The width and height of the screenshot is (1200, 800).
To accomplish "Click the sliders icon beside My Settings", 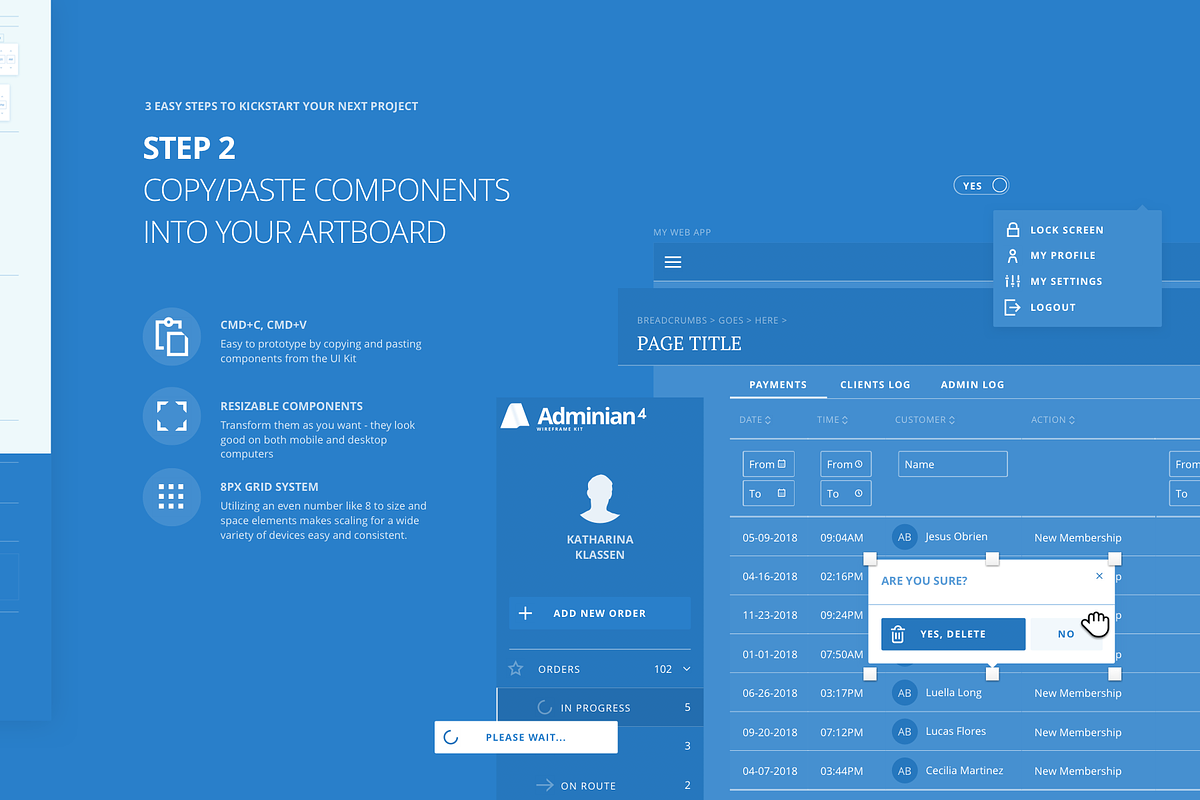I will (1013, 281).
